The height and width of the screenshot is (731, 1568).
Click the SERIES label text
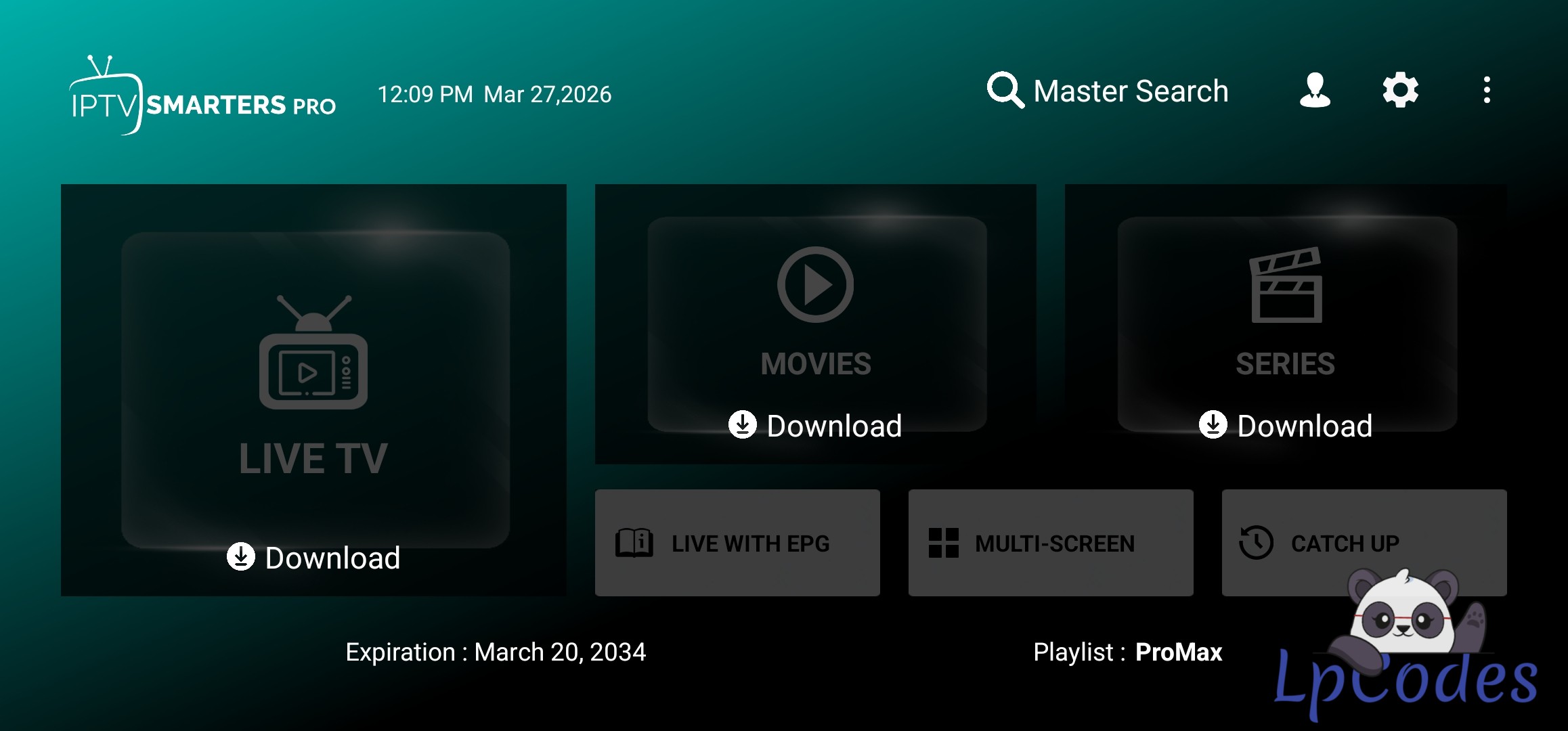coord(1285,364)
